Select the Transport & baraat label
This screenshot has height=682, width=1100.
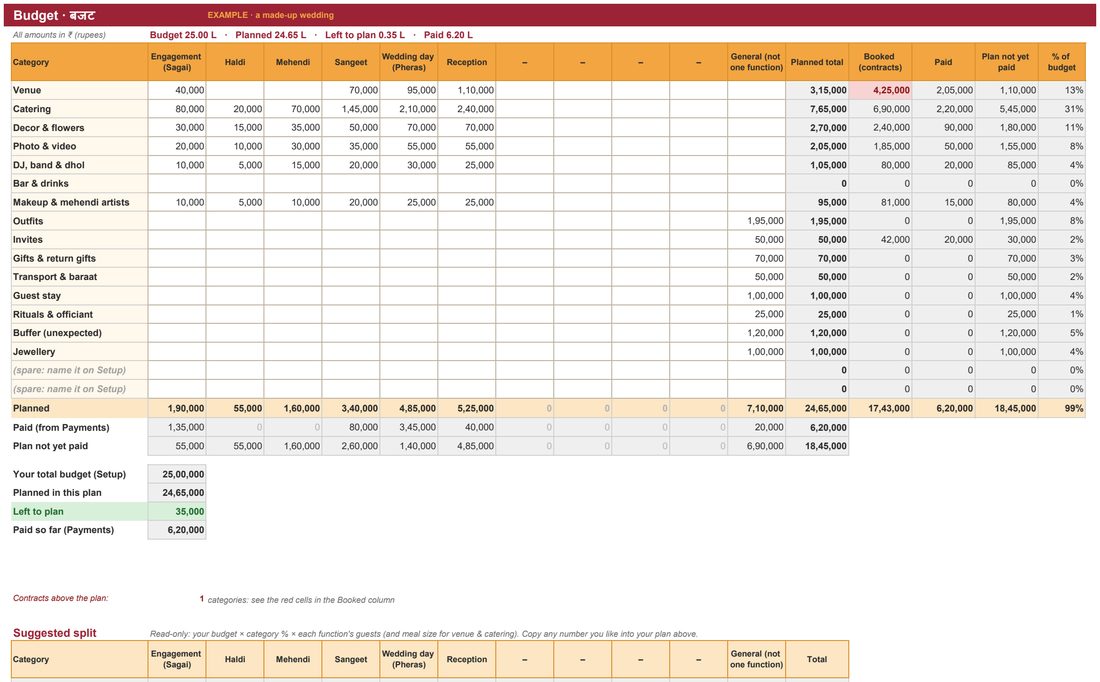pyautogui.click(x=79, y=276)
